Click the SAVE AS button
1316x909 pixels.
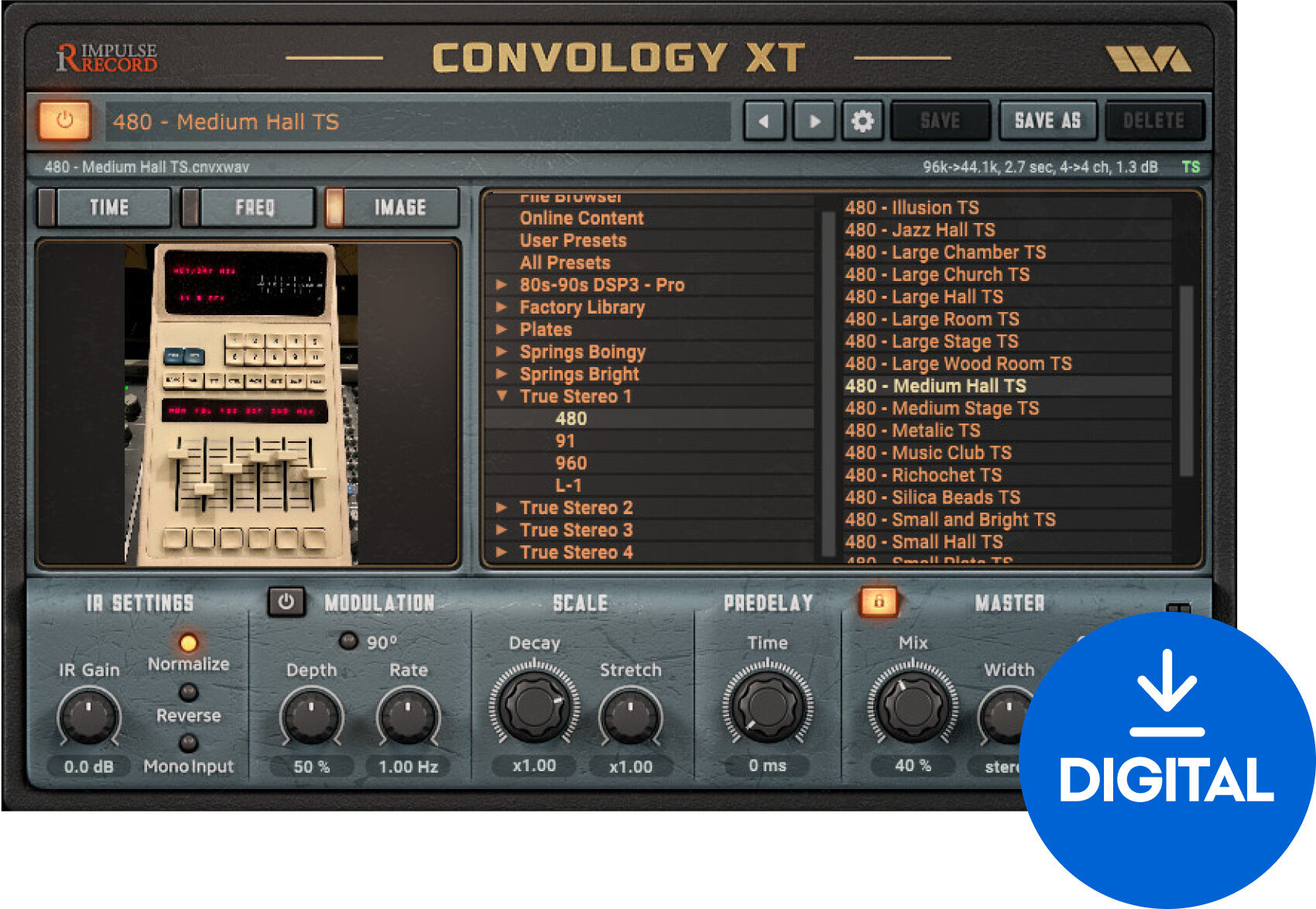pos(1047,120)
